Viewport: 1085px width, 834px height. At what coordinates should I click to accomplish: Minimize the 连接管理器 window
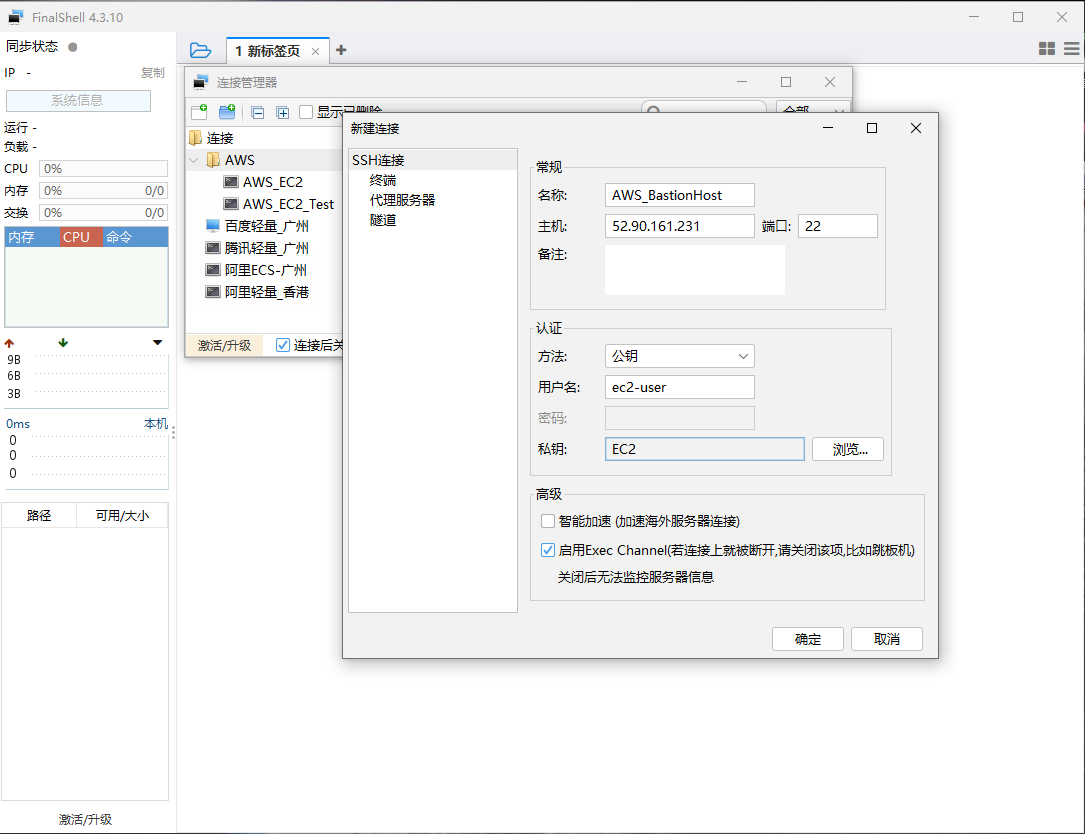point(742,82)
